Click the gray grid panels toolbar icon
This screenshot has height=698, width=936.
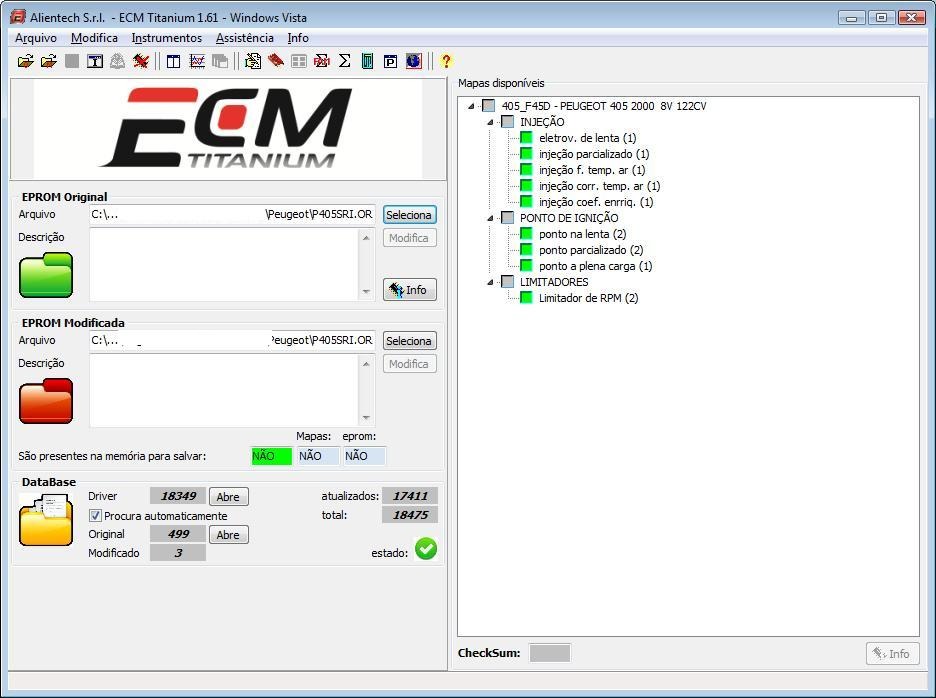[298, 61]
